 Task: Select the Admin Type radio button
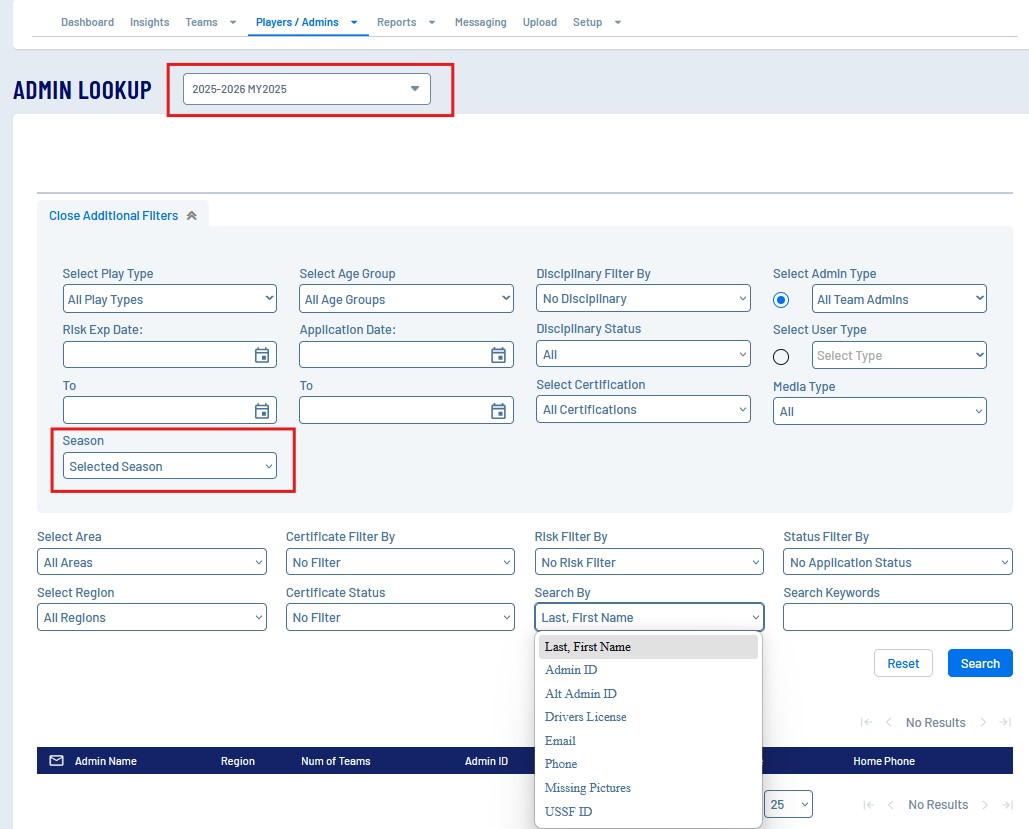(781, 300)
